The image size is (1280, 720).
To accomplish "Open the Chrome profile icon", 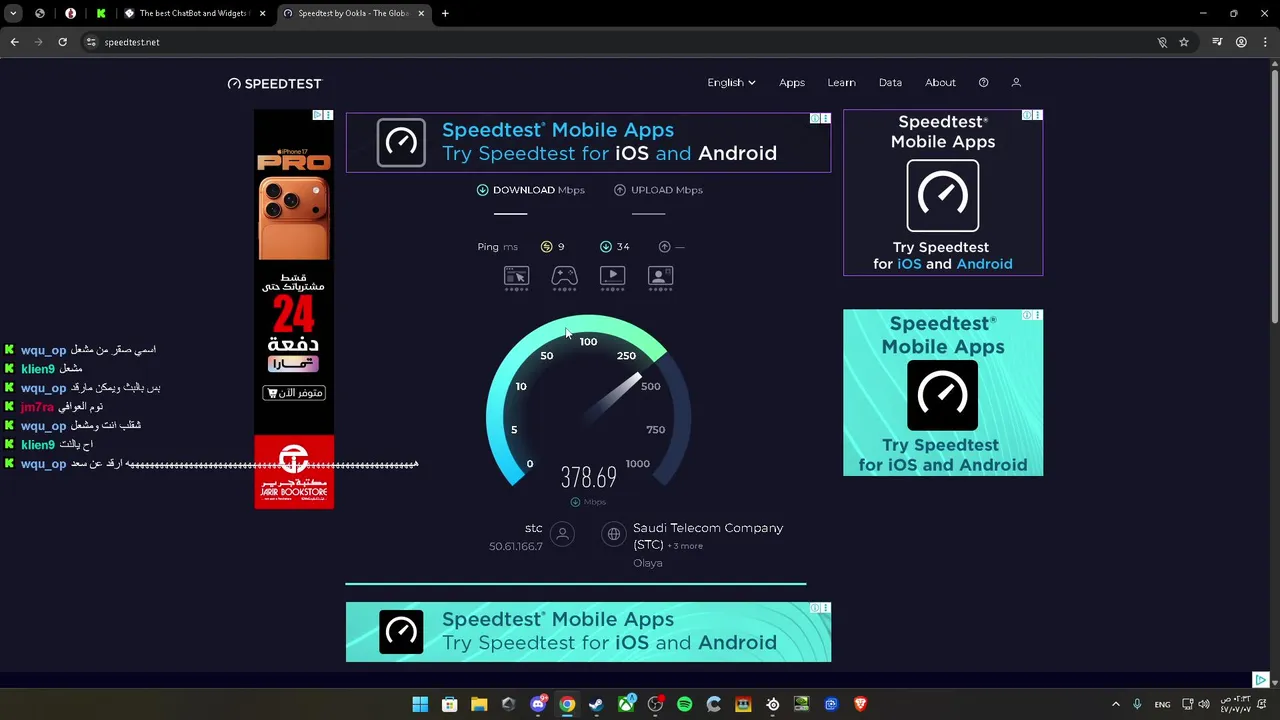I will pos(1241,42).
